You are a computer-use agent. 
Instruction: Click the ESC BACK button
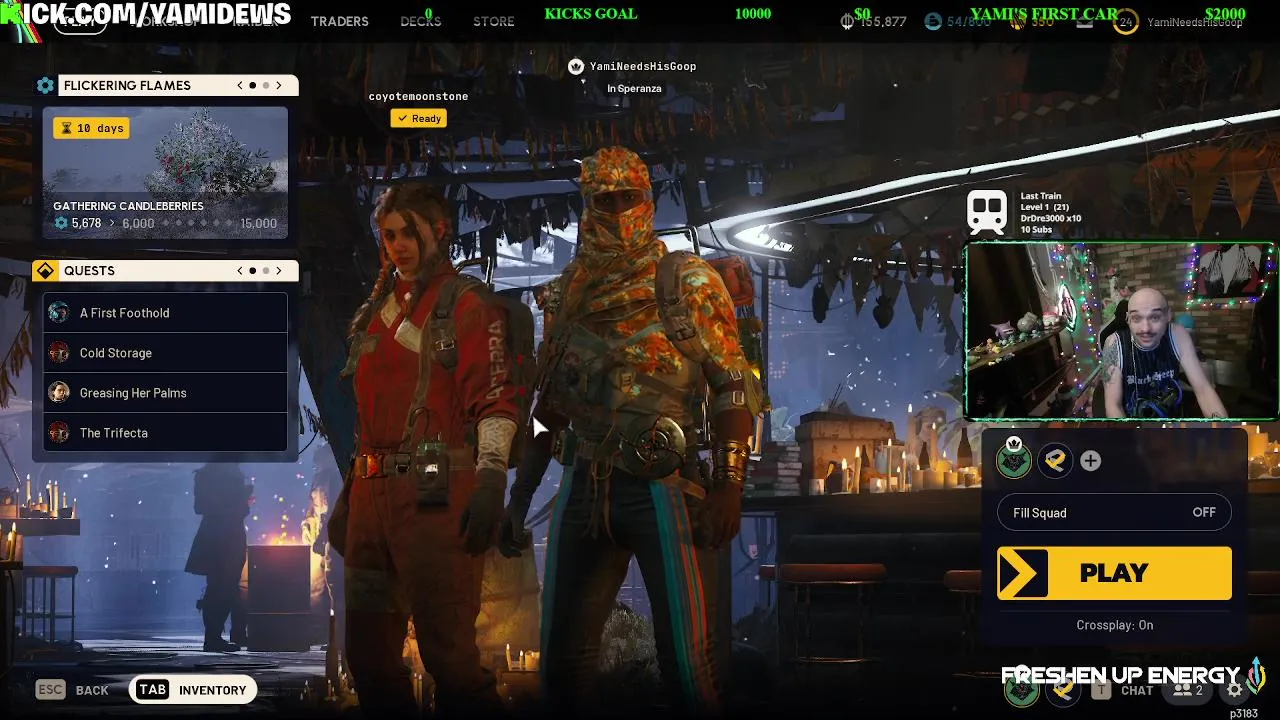tap(72, 690)
